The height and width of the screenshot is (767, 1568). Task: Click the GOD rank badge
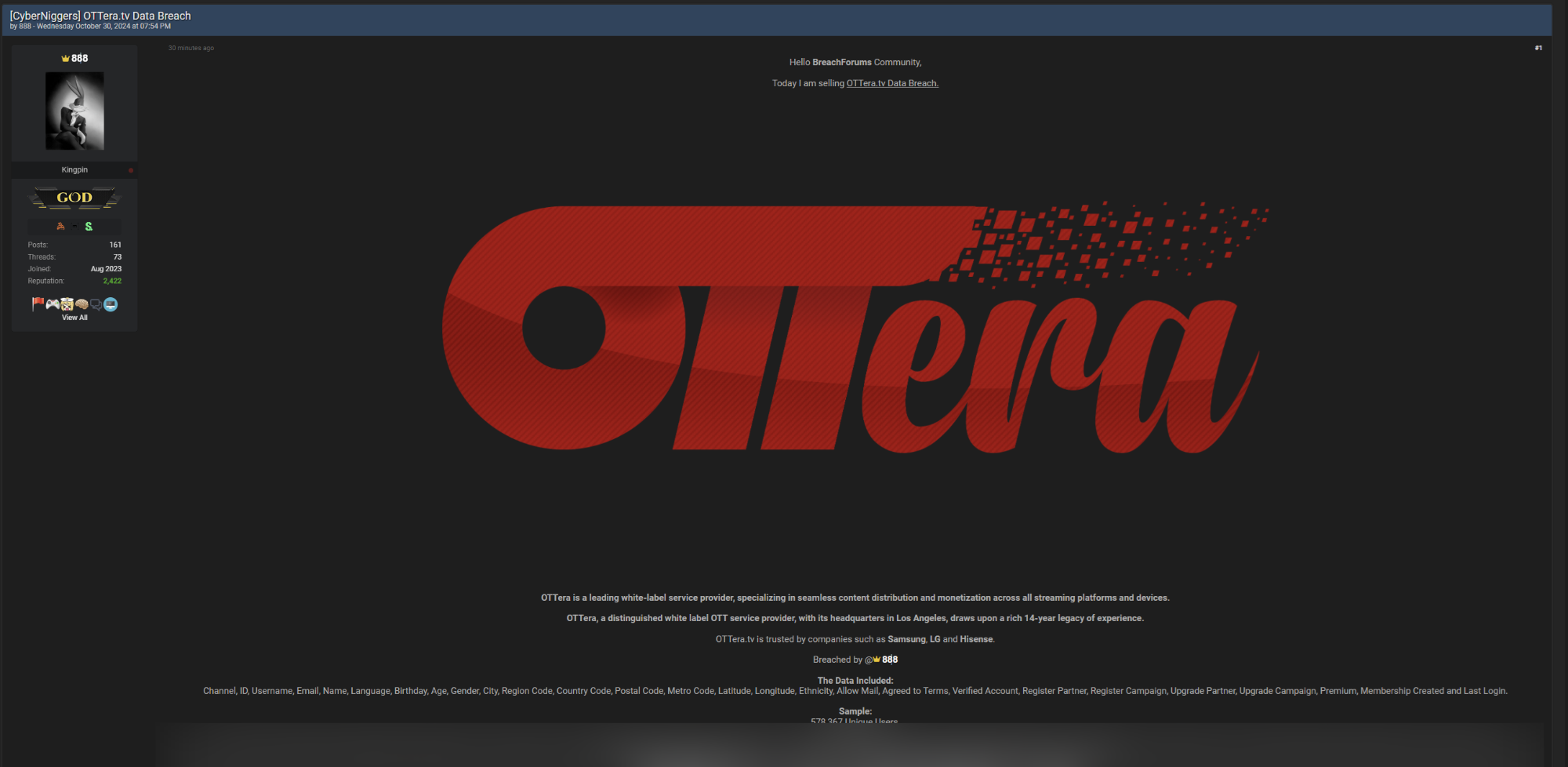point(74,197)
